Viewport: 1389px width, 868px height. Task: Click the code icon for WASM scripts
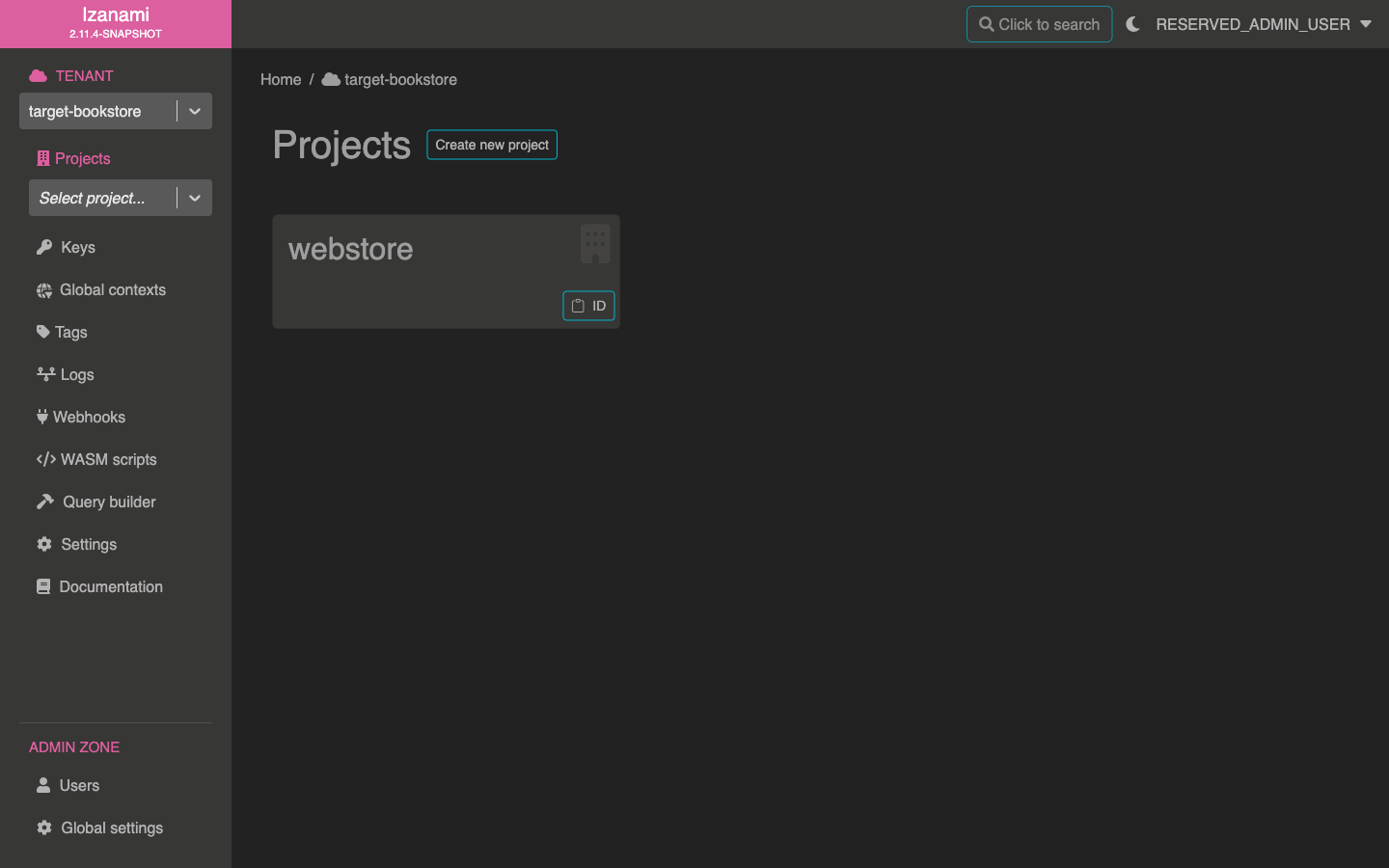click(45, 459)
